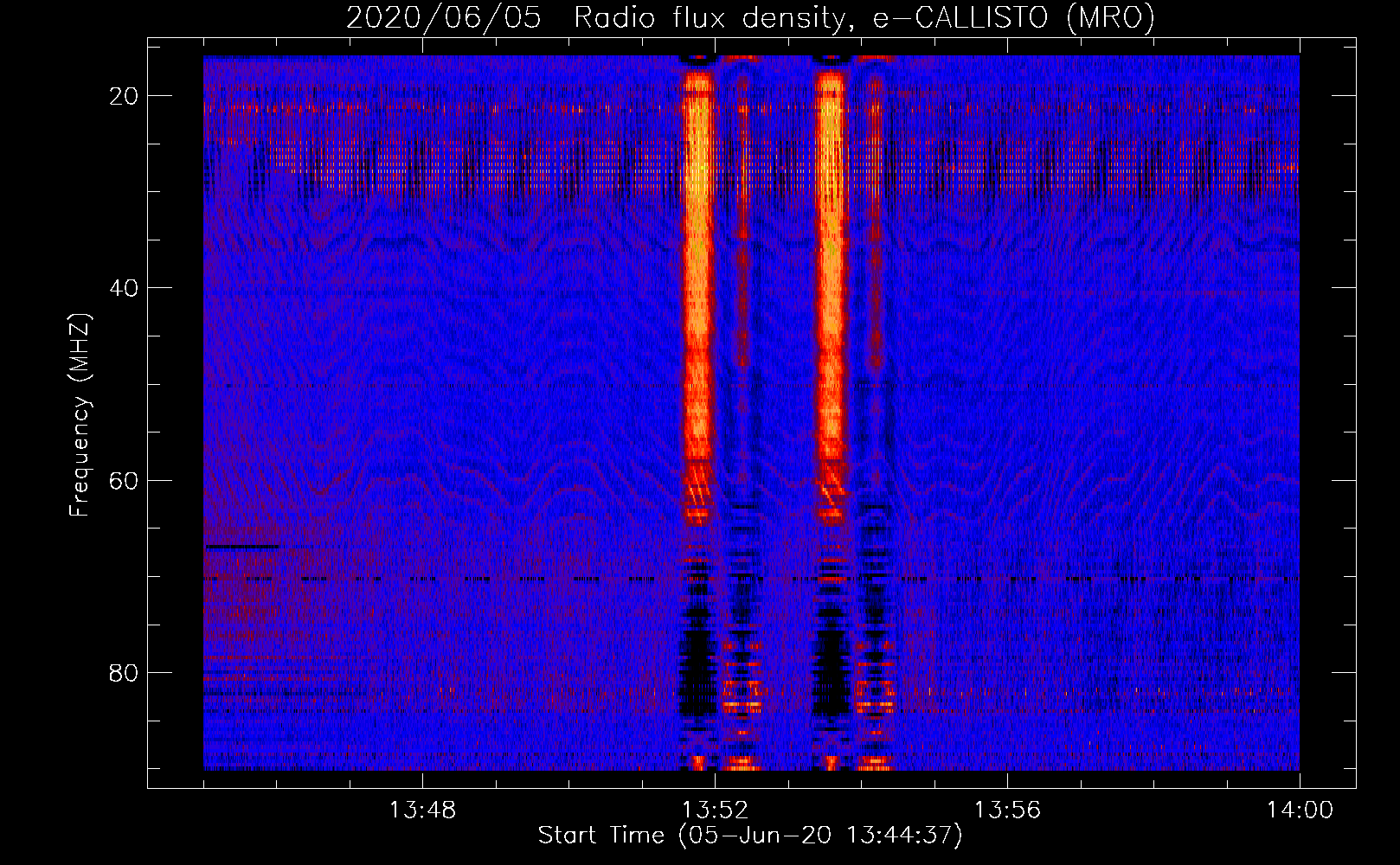Image resolution: width=1400 pixels, height=865 pixels.
Task: Click the plot title '2020/06/05 Radio flux density, e-CALLISTO (MRO)'
Action: point(750,17)
